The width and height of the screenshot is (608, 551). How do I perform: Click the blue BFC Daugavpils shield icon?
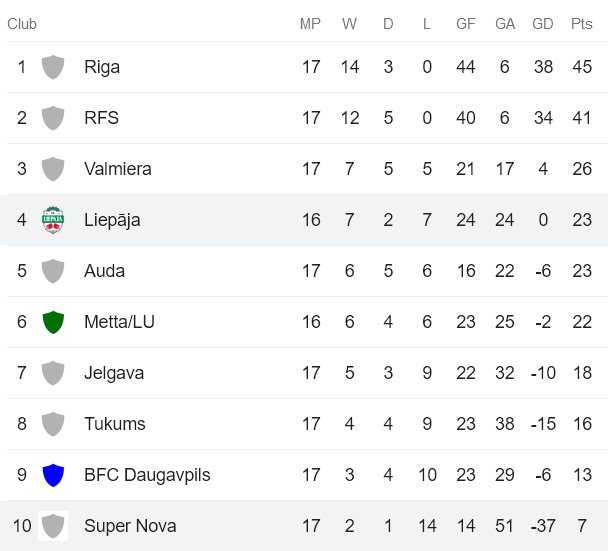pyautogui.click(x=53, y=475)
